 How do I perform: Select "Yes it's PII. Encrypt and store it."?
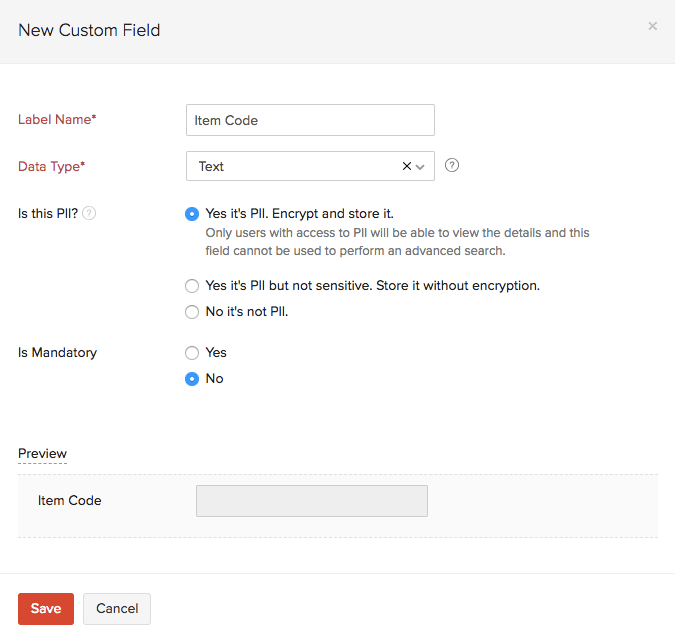click(192, 214)
